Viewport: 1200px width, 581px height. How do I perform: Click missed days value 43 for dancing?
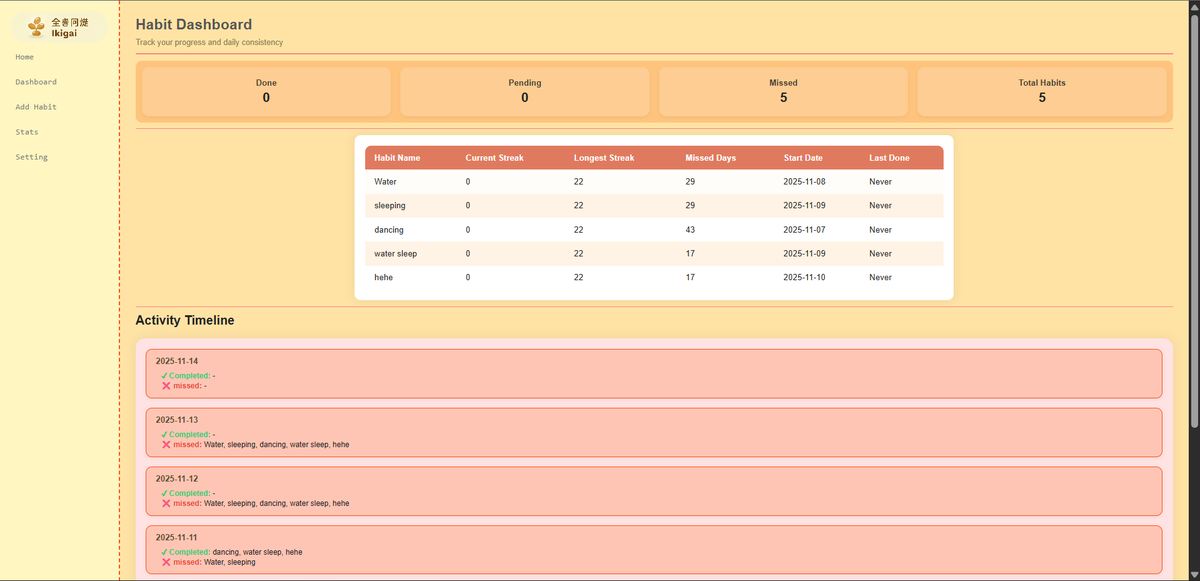click(x=690, y=230)
